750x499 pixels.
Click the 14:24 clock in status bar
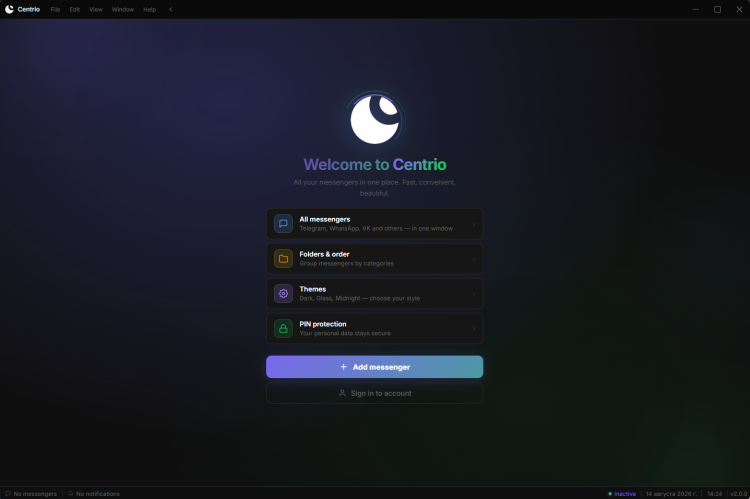click(x=715, y=494)
